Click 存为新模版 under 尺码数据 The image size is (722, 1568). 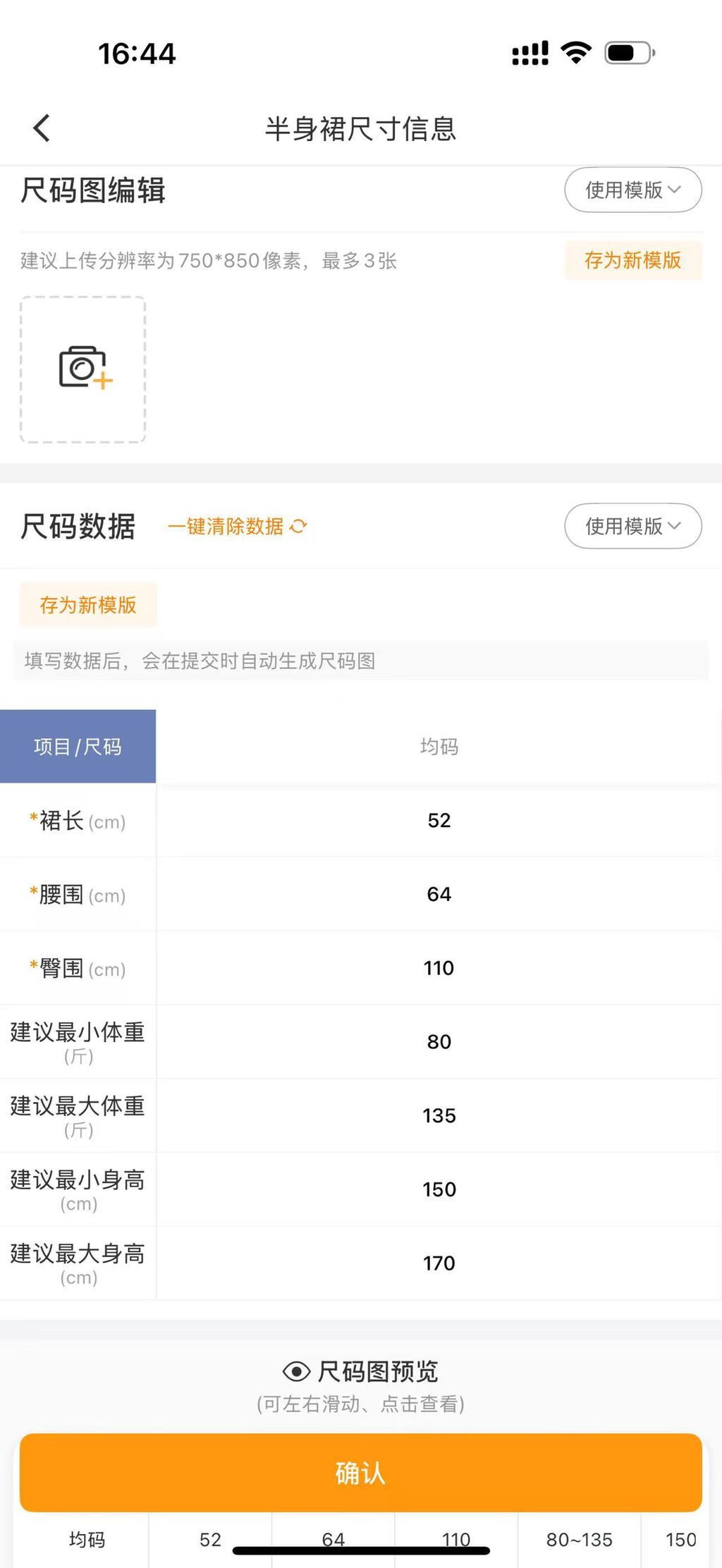[x=88, y=605]
